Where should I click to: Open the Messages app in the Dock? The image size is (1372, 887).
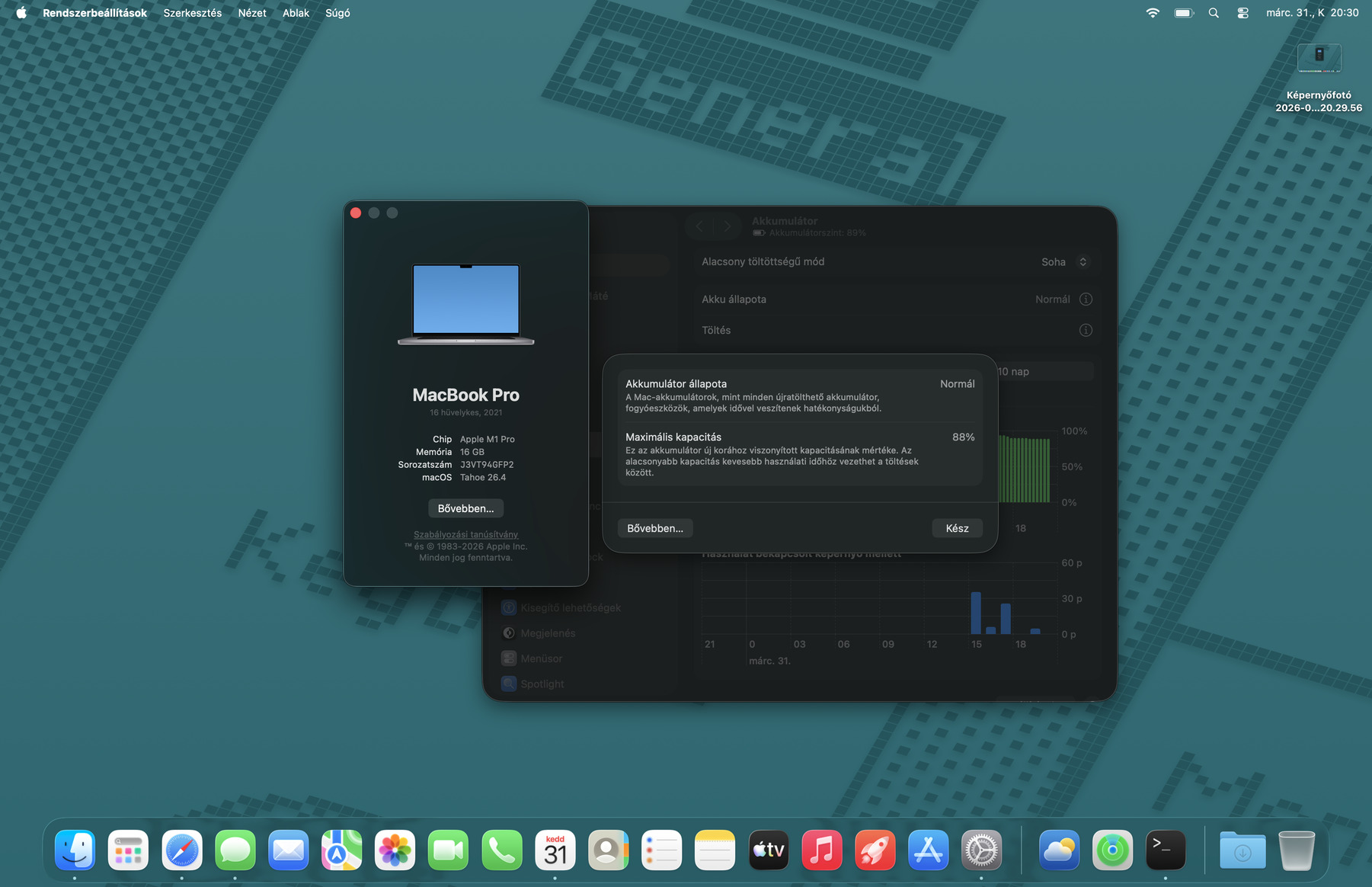235,850
